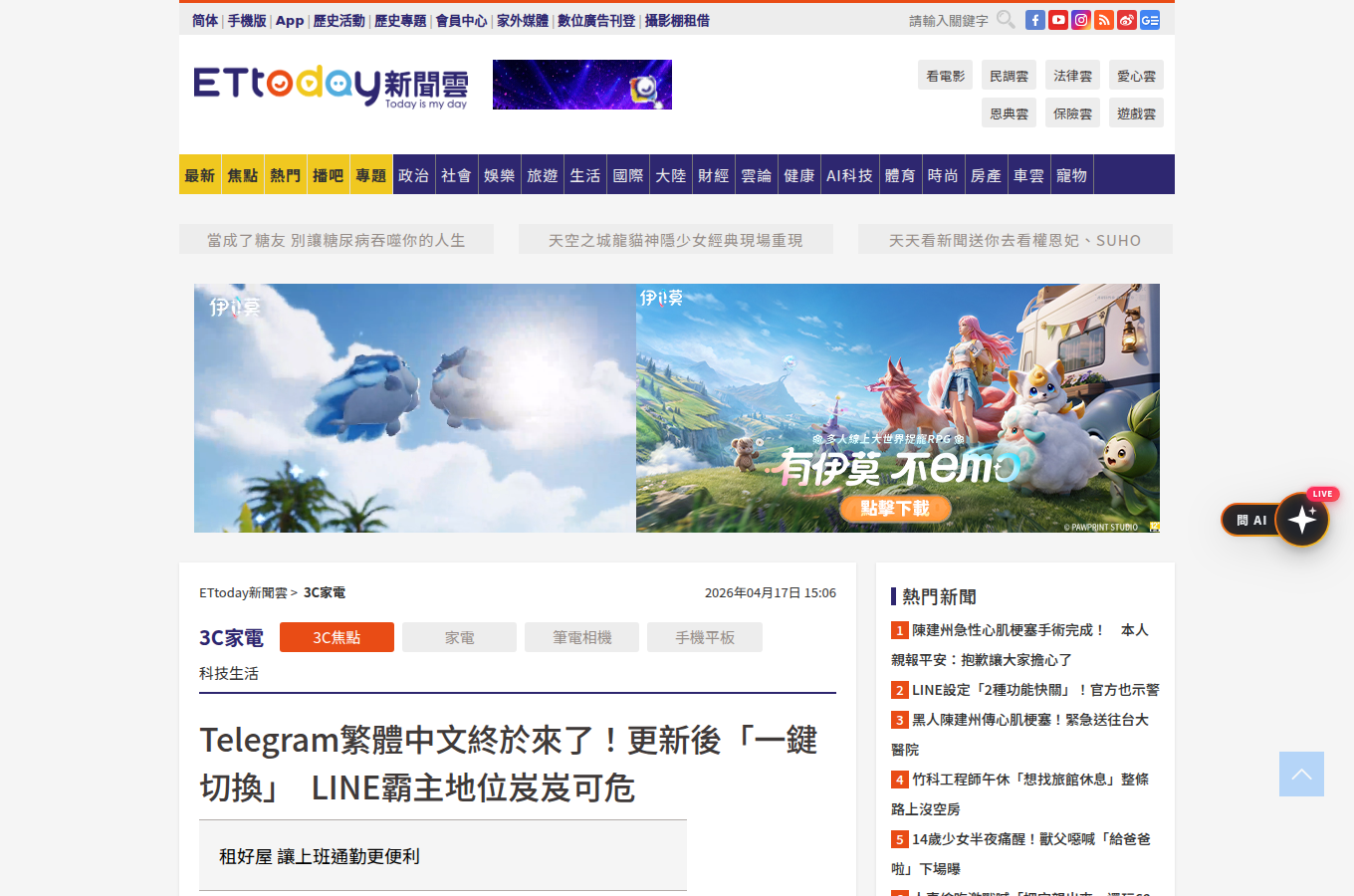Open the 3C家電 breadcrumb link

click(325, 592)
